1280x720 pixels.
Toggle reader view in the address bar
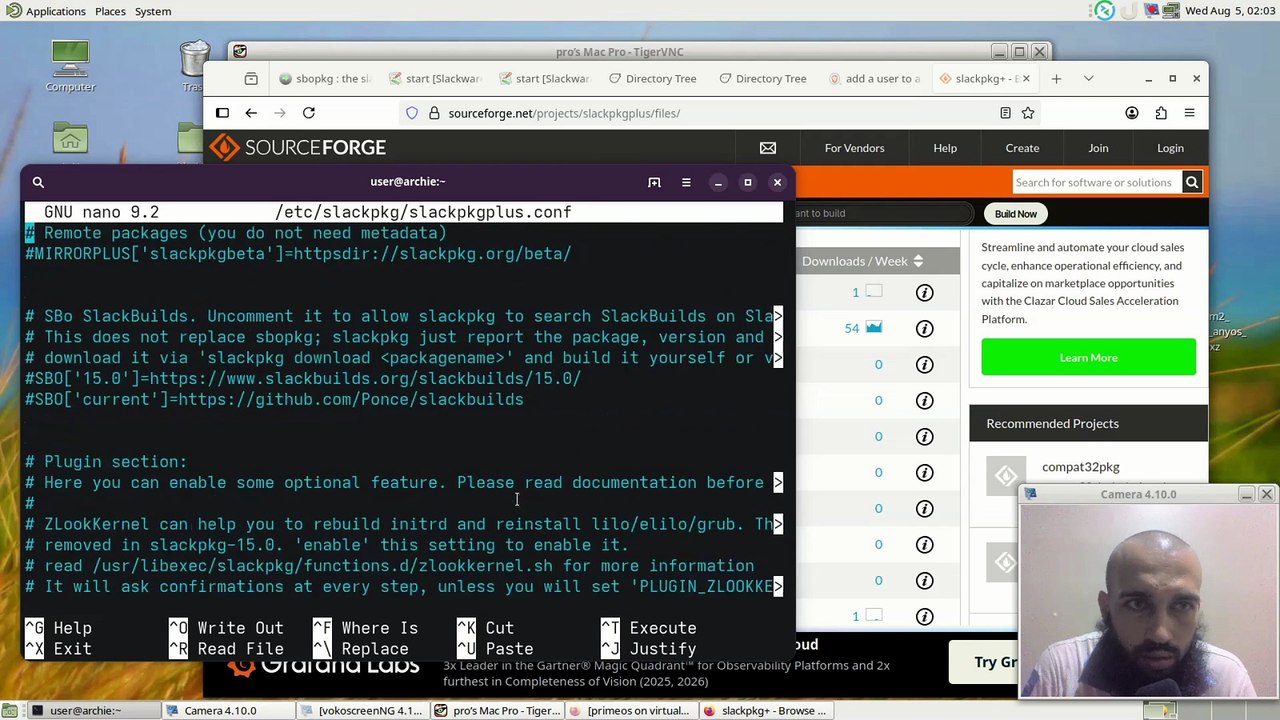click(1005, 113)
